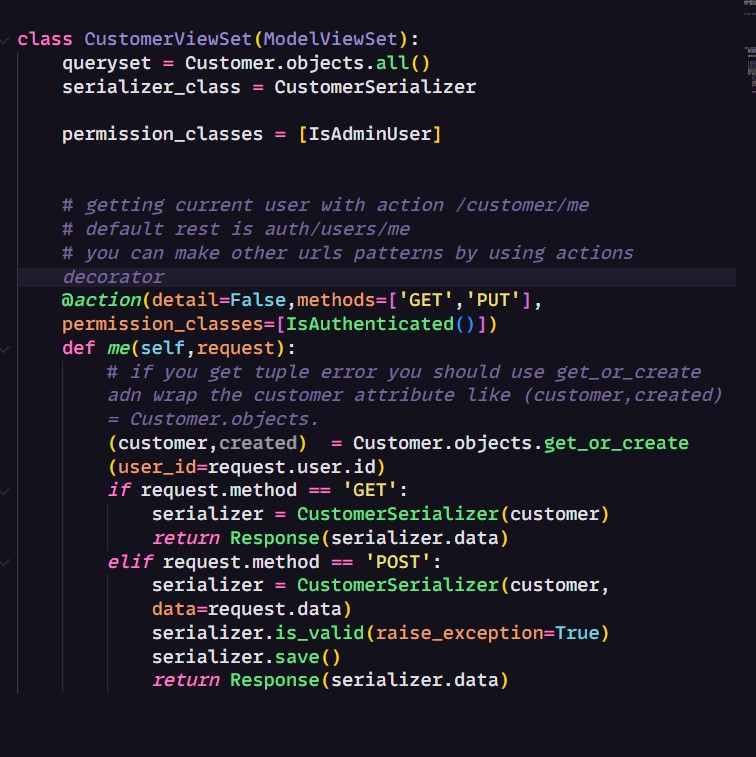Click 'ModelViewSet' base class name
Screen dimensions: 756x757
click(331, 39)
